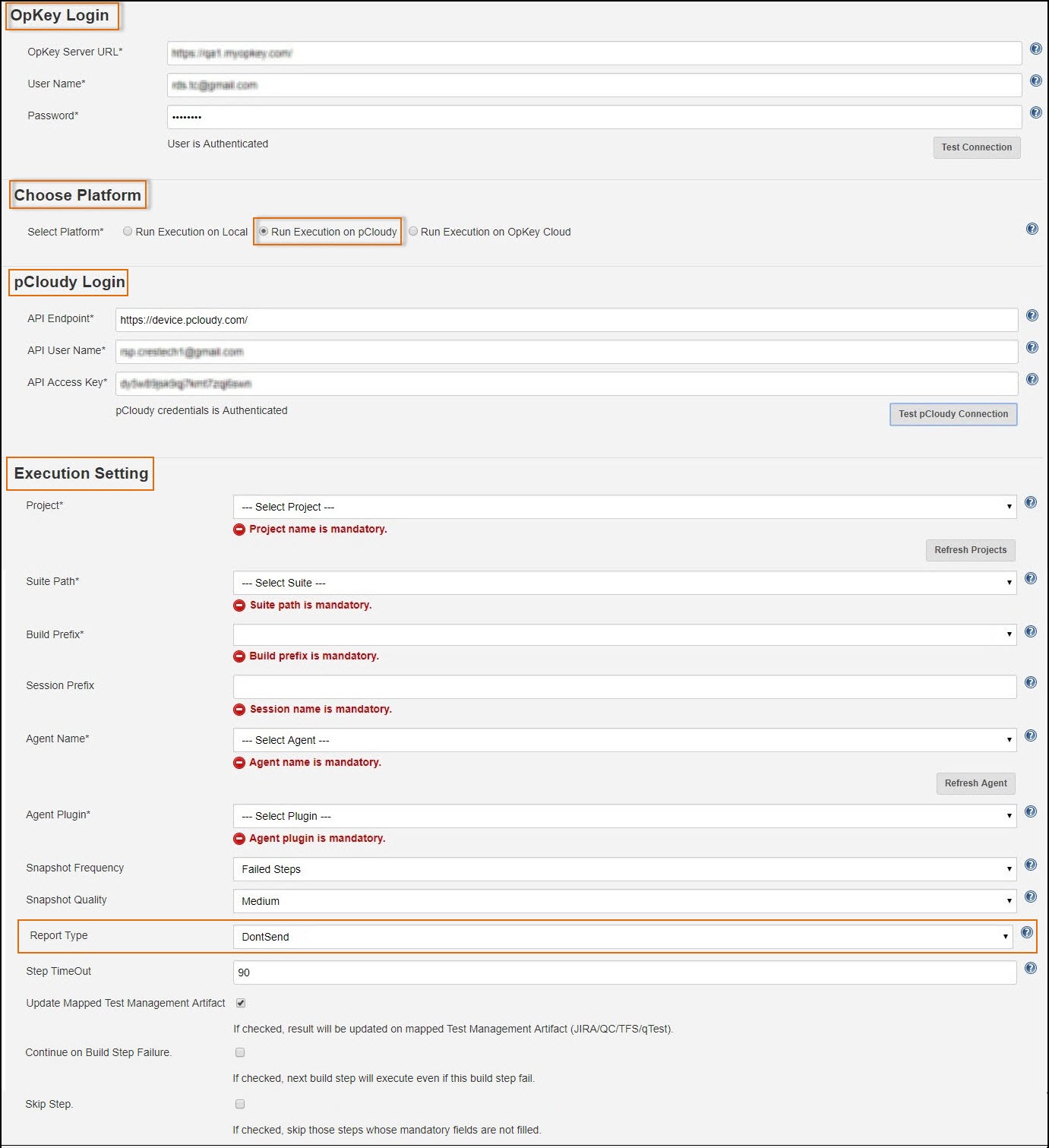Click help icon next to Project dropdown
Viewport: 1049px width, 1148px height.
pos(1030,503)
